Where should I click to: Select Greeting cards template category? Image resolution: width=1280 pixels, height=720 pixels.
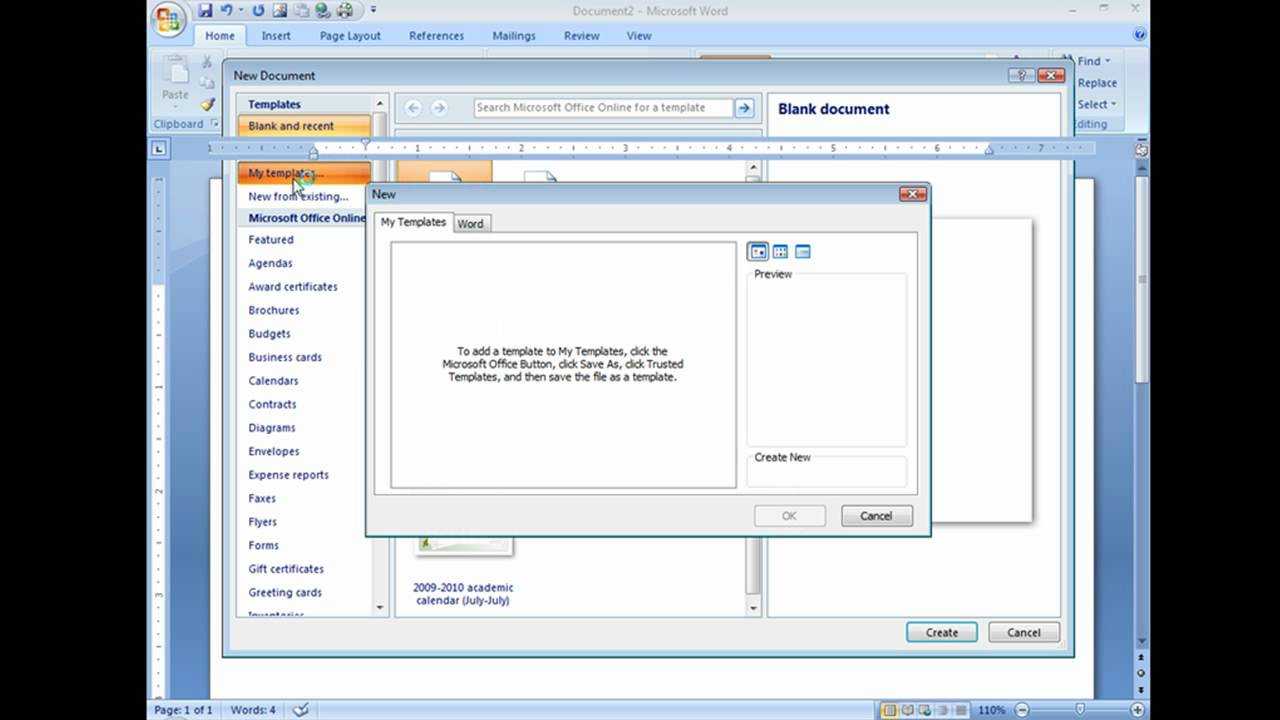click(x=285, y=592)
